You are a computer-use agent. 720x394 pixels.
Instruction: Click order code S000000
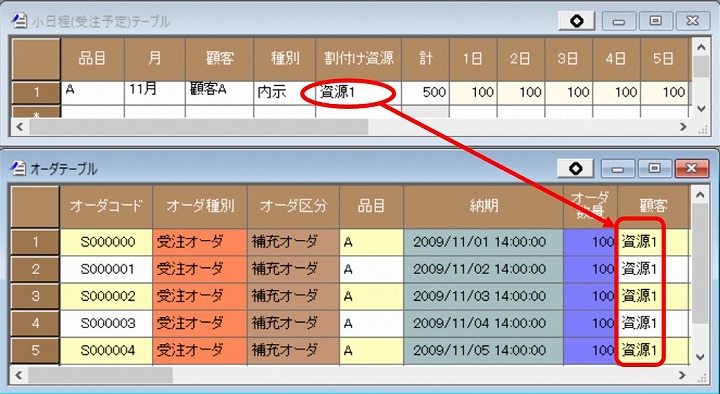pyautogui.click(x=106, y=242)
